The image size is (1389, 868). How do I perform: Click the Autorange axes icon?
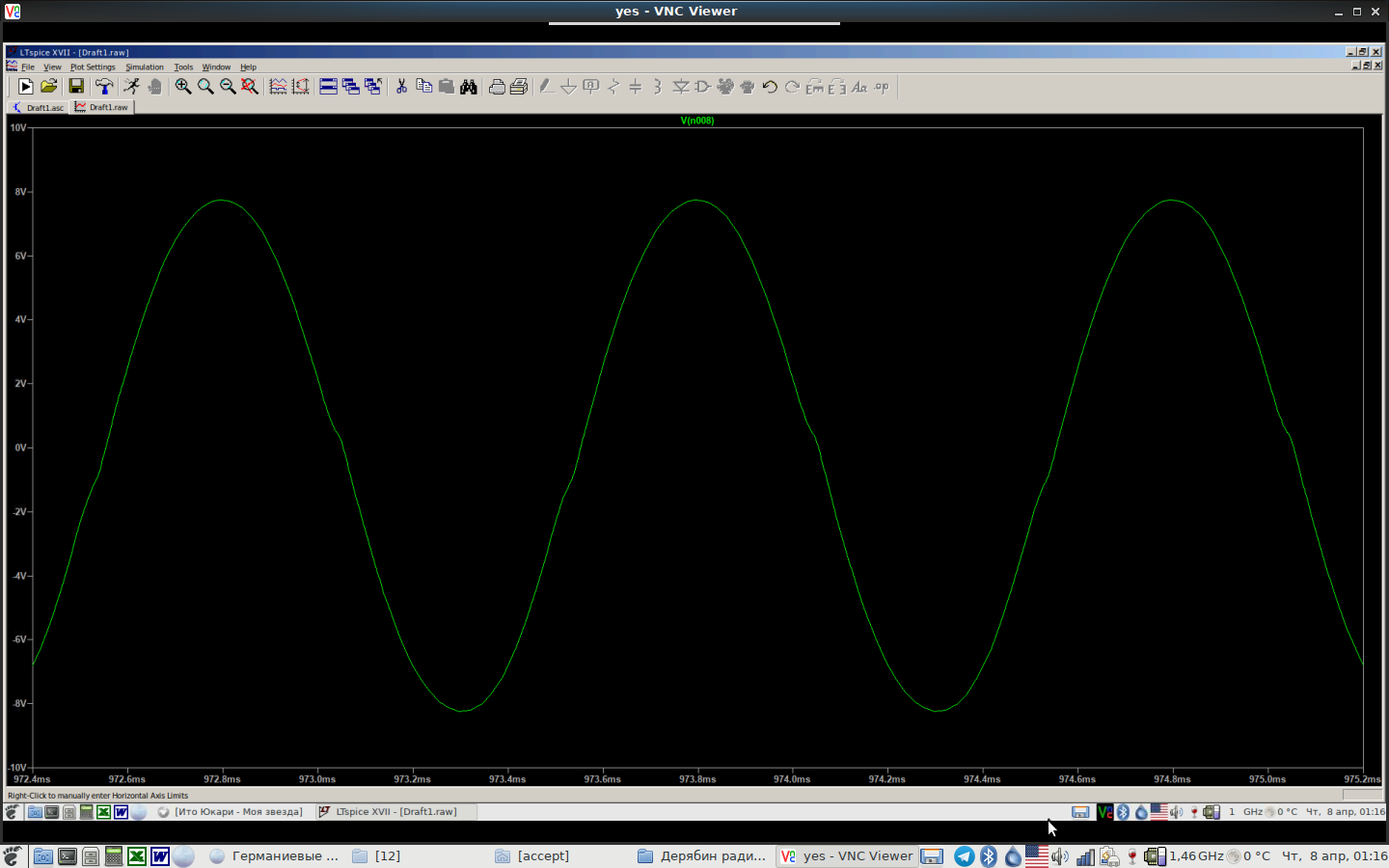[301, 87]
